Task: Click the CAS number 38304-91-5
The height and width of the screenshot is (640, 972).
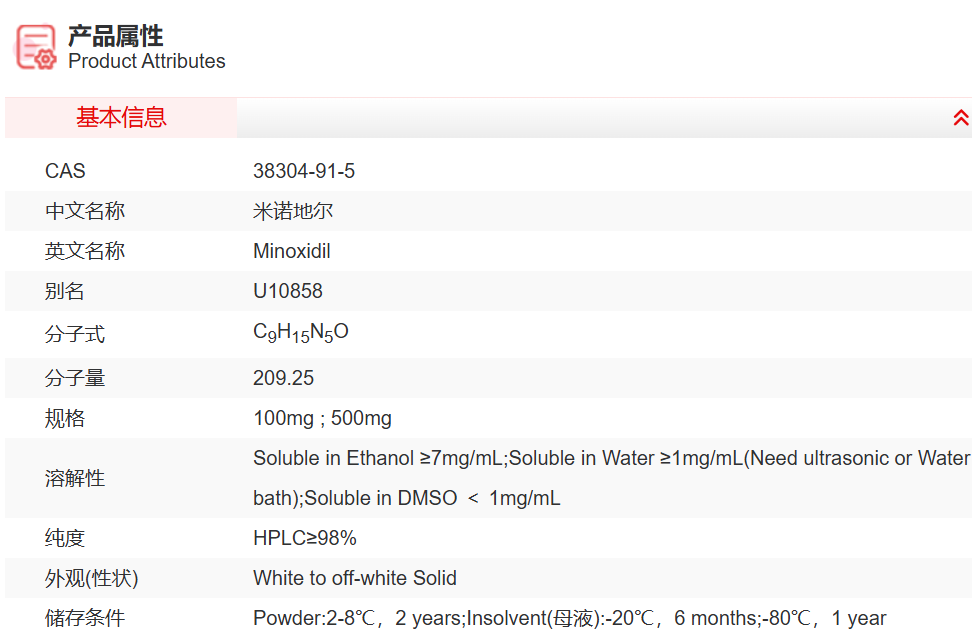Action: [304, 171]
